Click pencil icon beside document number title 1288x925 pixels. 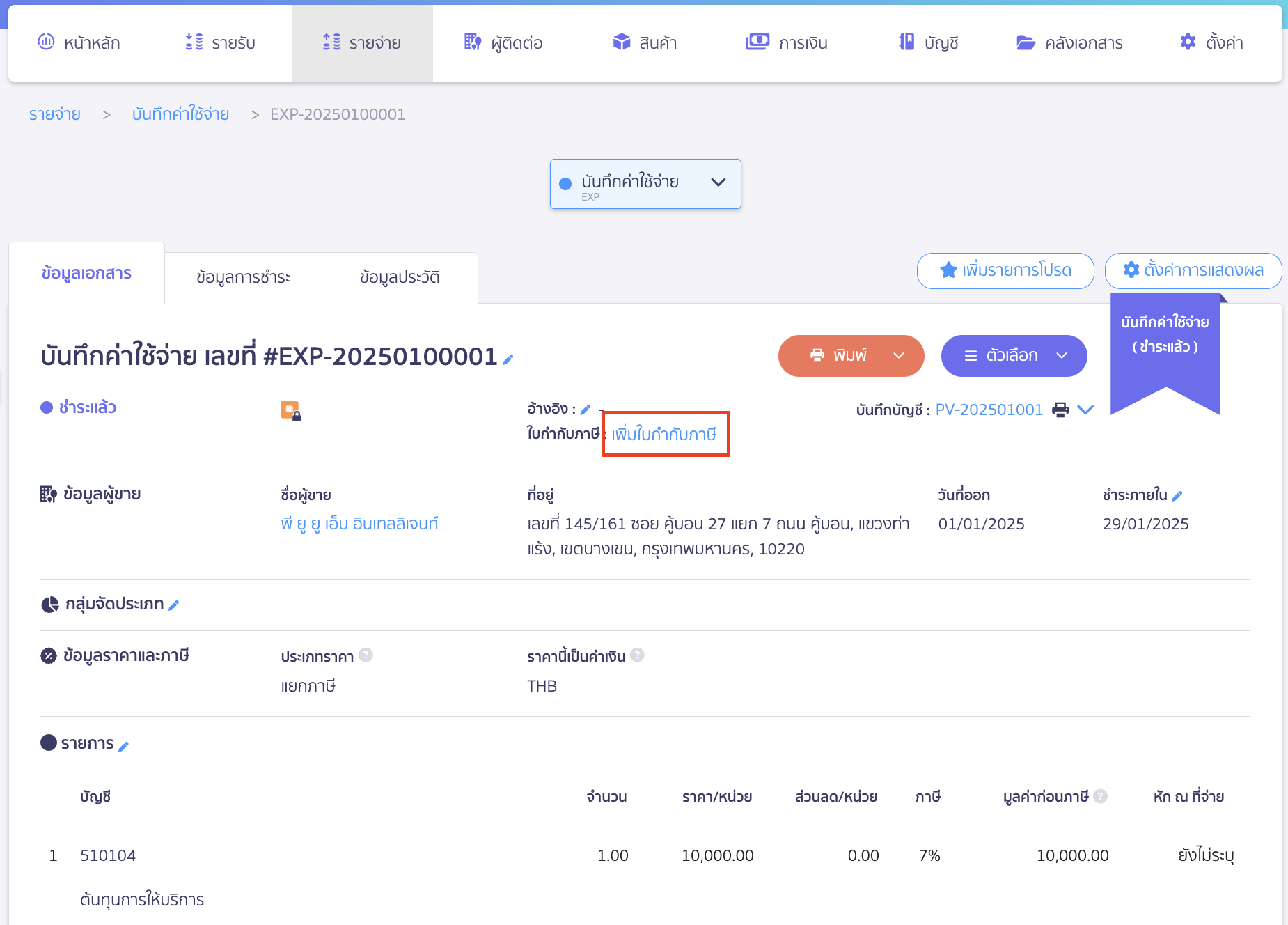pos(508,359)
